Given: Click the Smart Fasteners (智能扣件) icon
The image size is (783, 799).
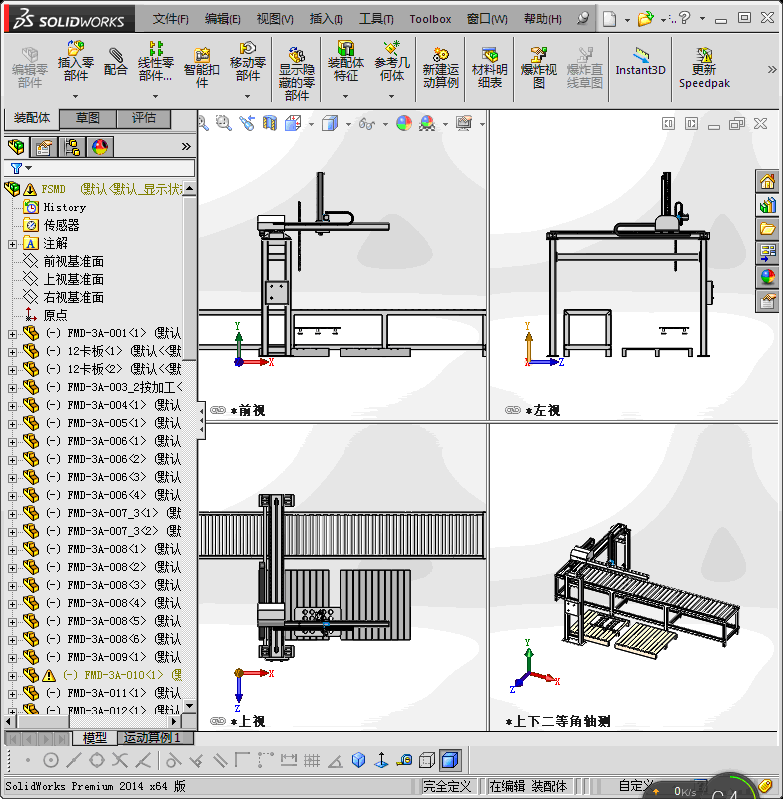Looking at the screenshot, I should point(202,67).
